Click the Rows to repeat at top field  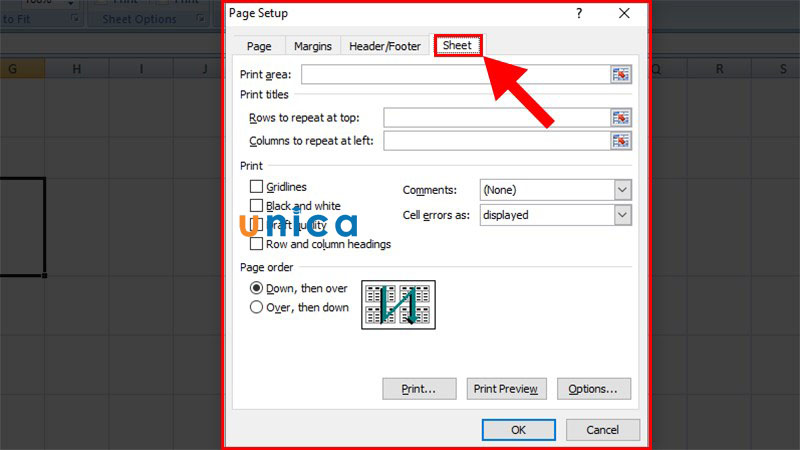tap(497, 118)
